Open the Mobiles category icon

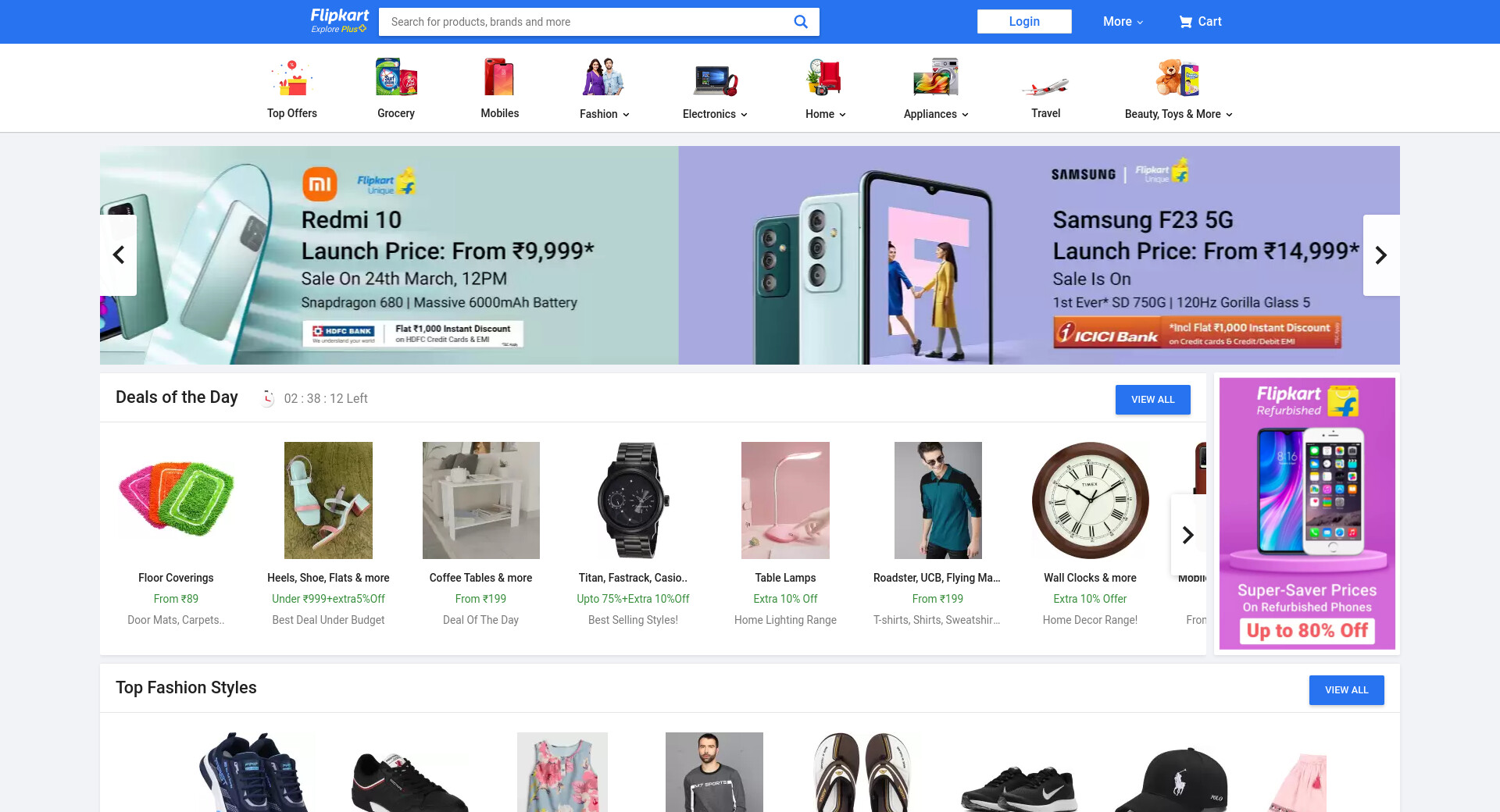pos(500,77)
